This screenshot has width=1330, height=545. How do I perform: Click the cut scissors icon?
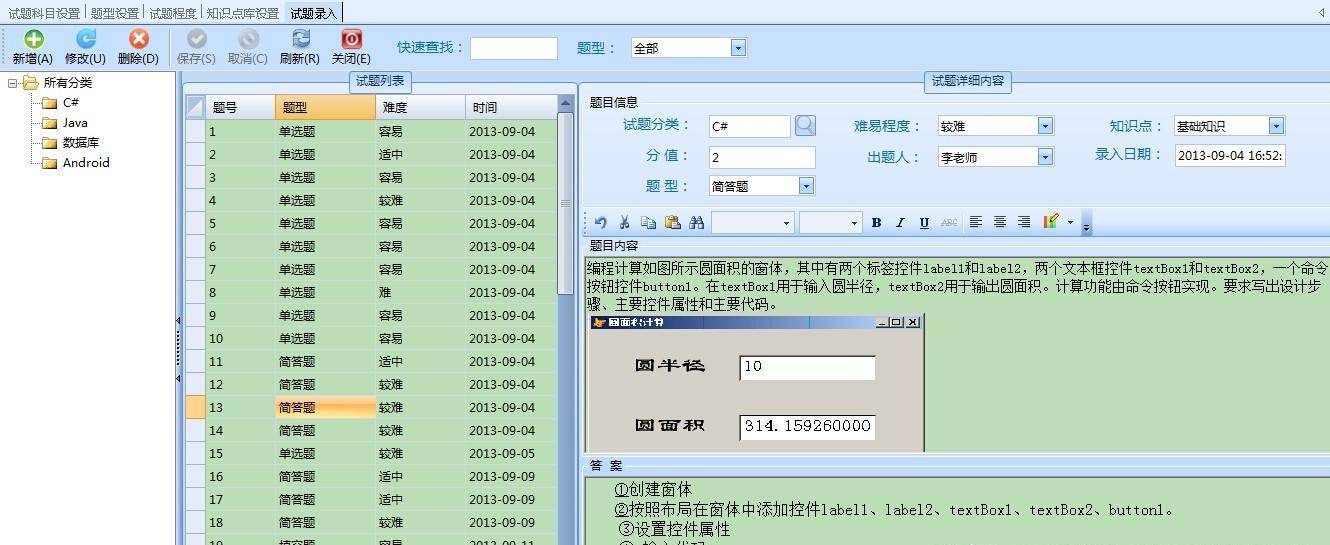[624, 222]
